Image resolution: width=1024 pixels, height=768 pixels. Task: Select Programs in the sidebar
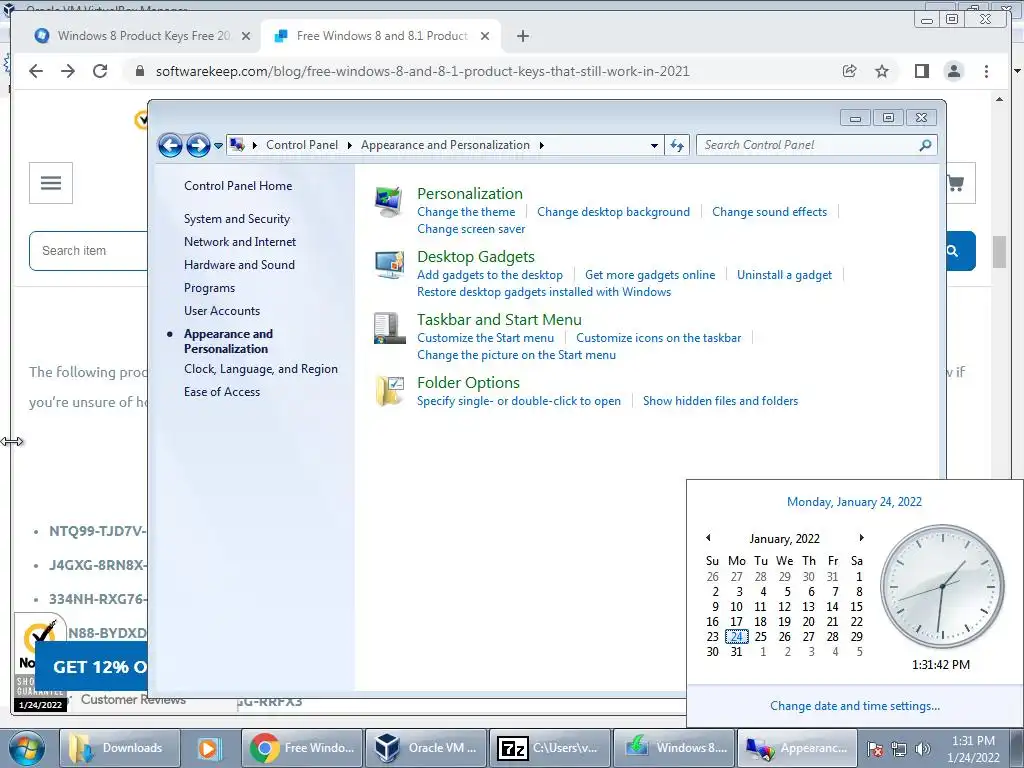click(209, 288)
